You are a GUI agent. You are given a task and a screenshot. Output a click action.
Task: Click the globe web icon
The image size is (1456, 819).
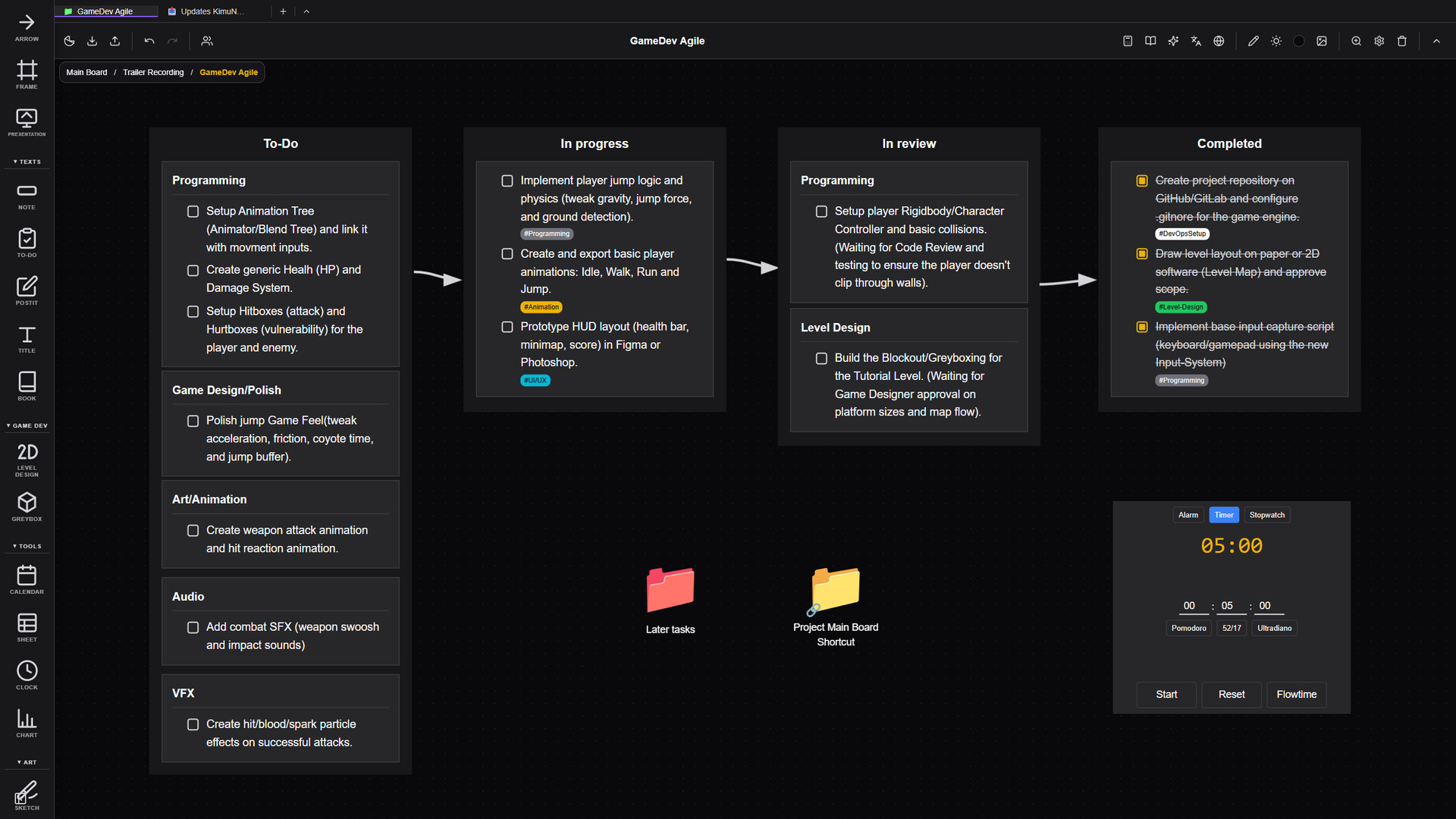click(x=1219, y=41)
